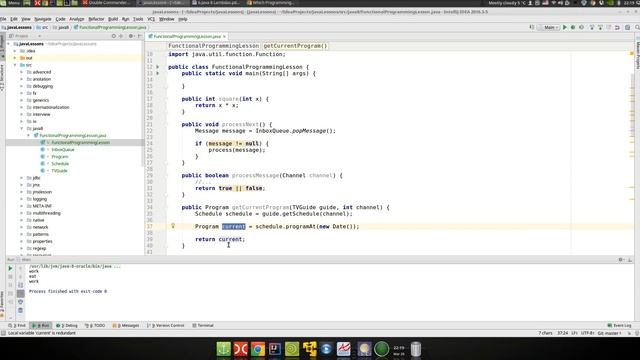Click the FunctionalProgrammingLesson breadcrumb in editor
The image size is (640, 360).
[213, 46]
